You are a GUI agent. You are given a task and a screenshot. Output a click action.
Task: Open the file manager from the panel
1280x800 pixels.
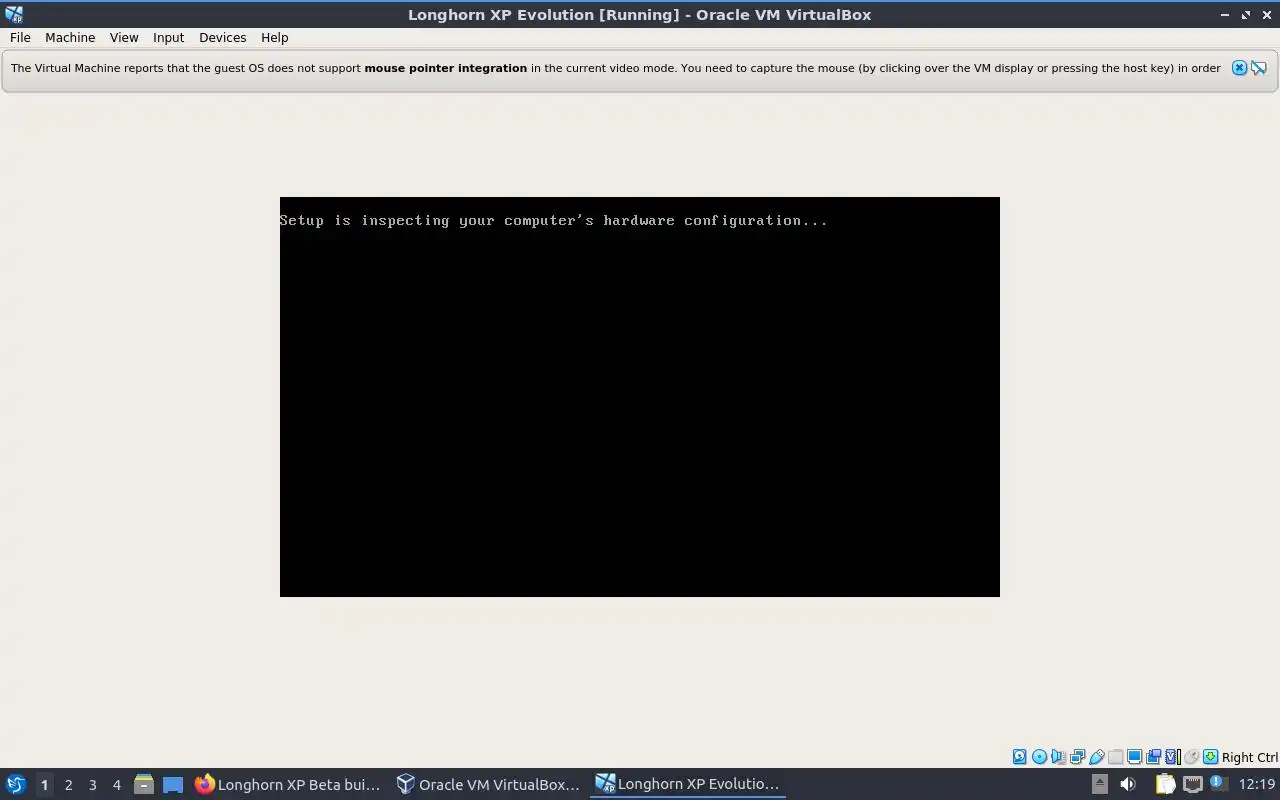coord(143,784)
